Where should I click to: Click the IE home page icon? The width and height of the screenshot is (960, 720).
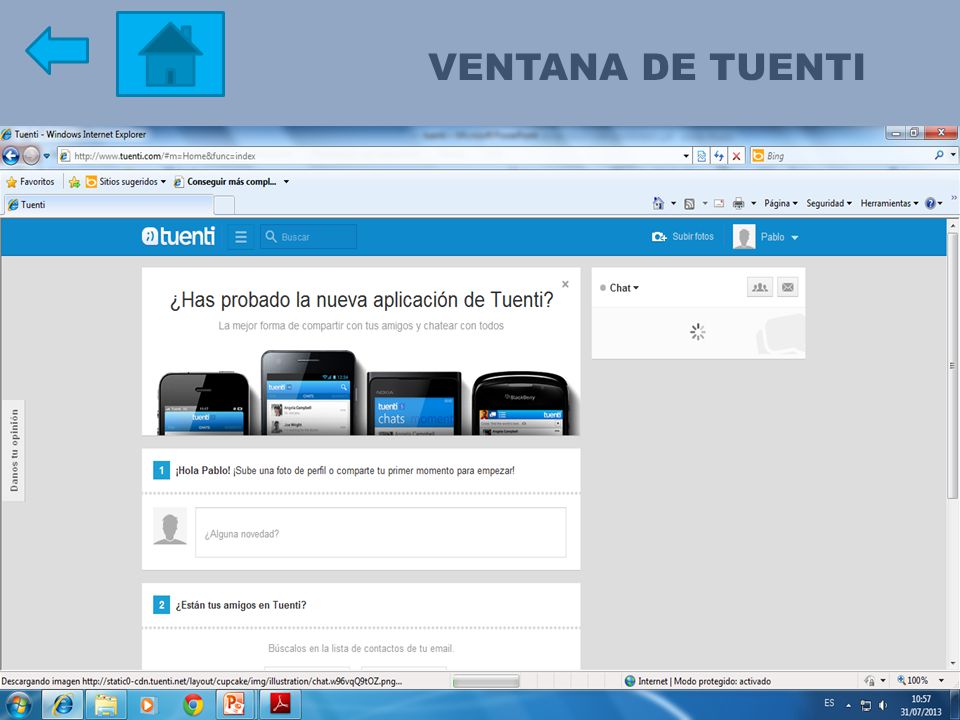[x=658, y=203]
